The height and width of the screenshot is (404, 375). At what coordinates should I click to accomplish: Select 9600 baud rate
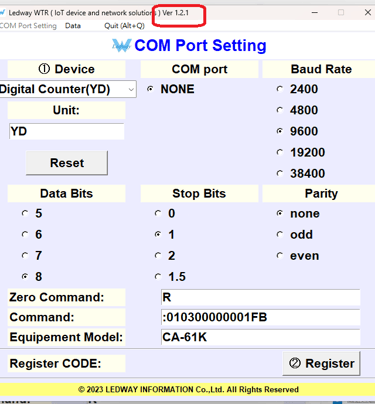tap(280, 131)
